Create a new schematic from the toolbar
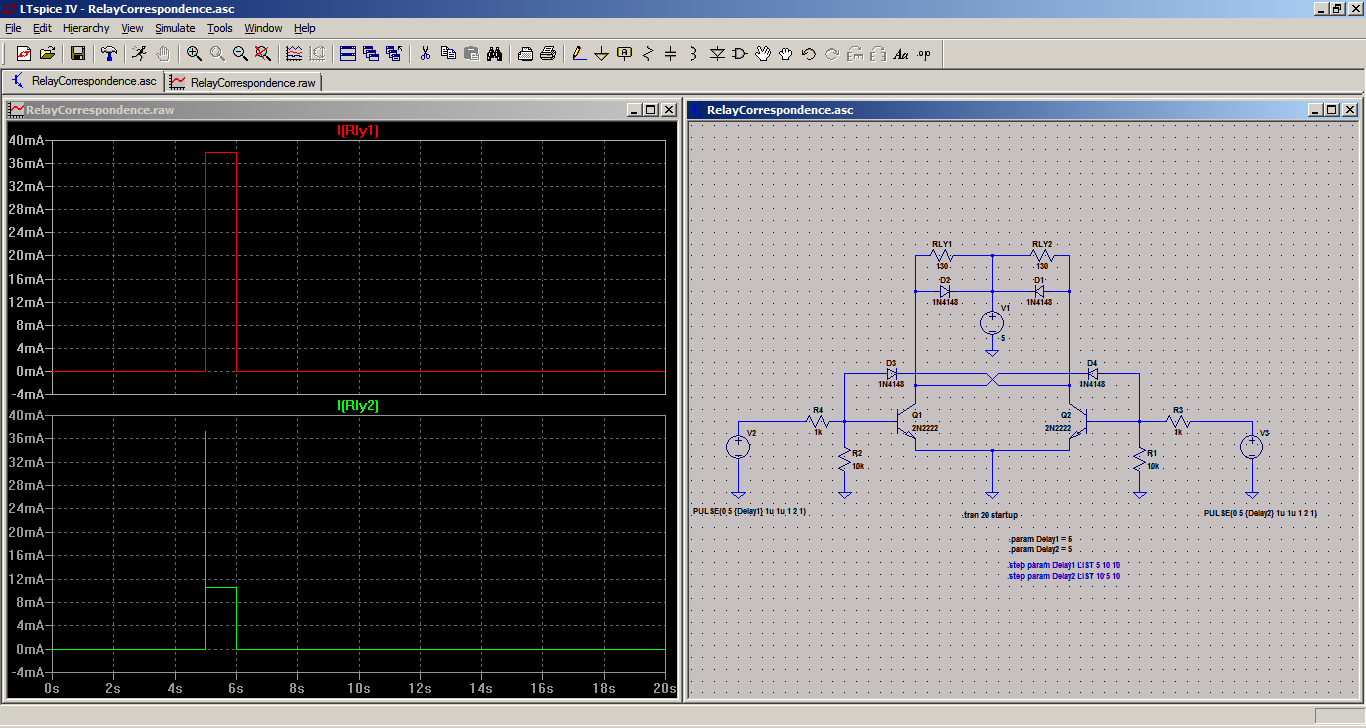This screenshot has width=1366, height=728. click(x=23, y=53)
